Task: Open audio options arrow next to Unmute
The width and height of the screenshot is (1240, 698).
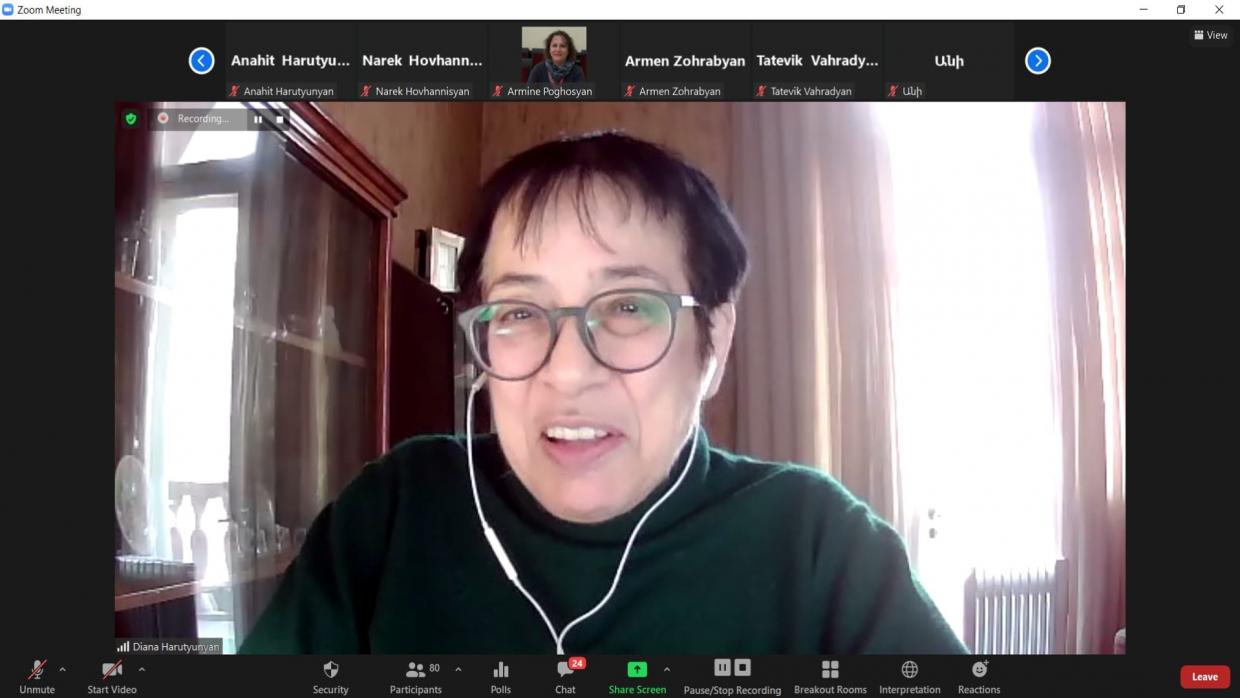Action: click(63, 669)
